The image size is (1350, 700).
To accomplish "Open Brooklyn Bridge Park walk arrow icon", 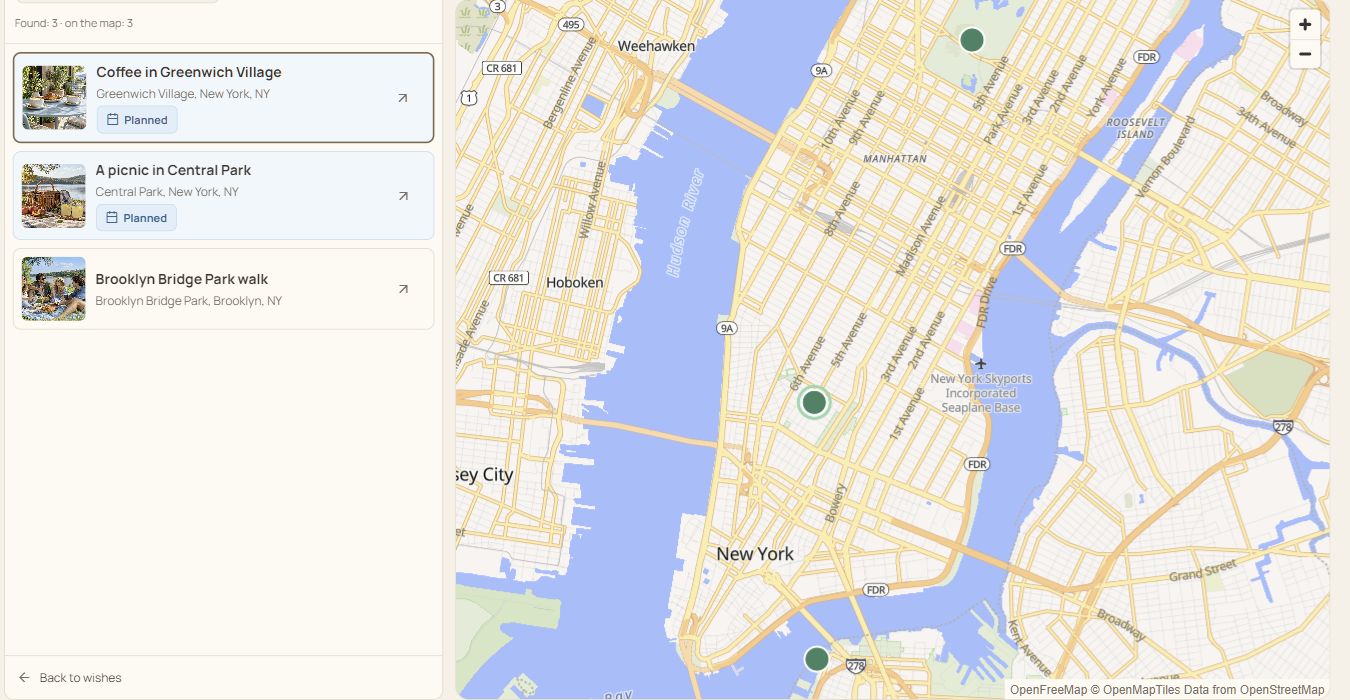I will tap(403, 289).
